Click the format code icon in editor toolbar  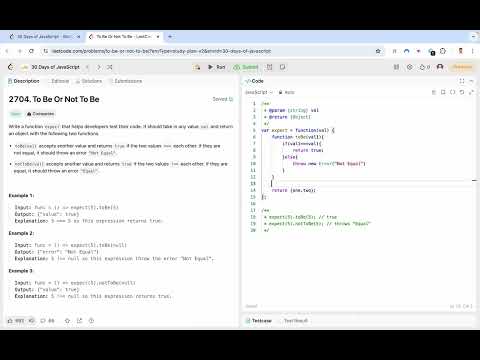434,92
